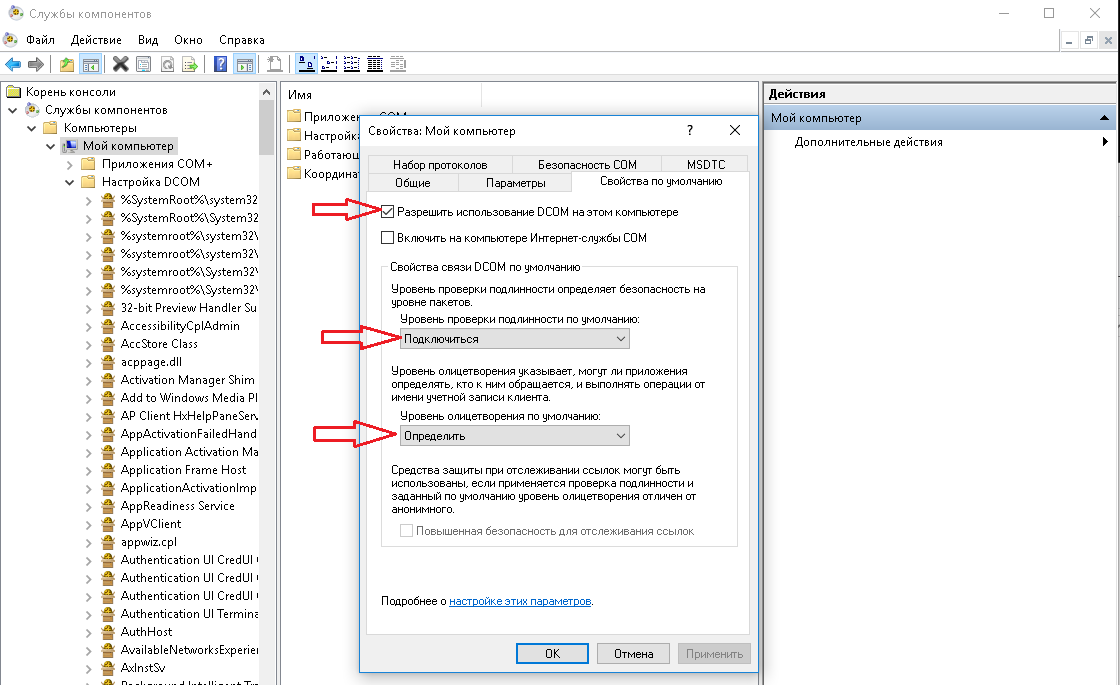Click the Export list toolbar icon
The width and height of the screenshot is (1120, 685).
pyautogui.click(x=190, y=64)
